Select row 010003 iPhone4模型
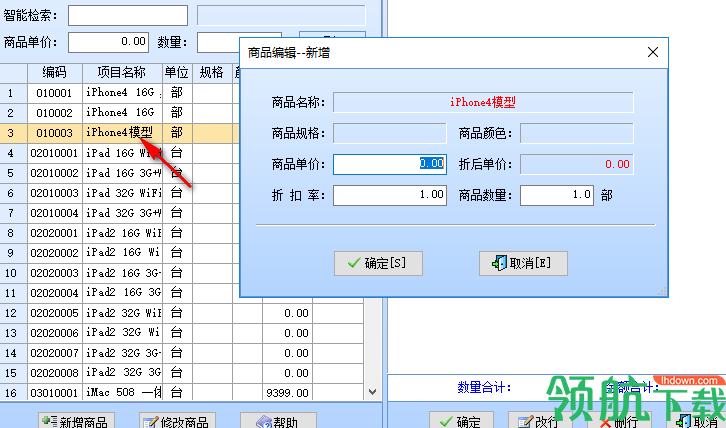Screen dimensions: 726x428 coord(119,133)
